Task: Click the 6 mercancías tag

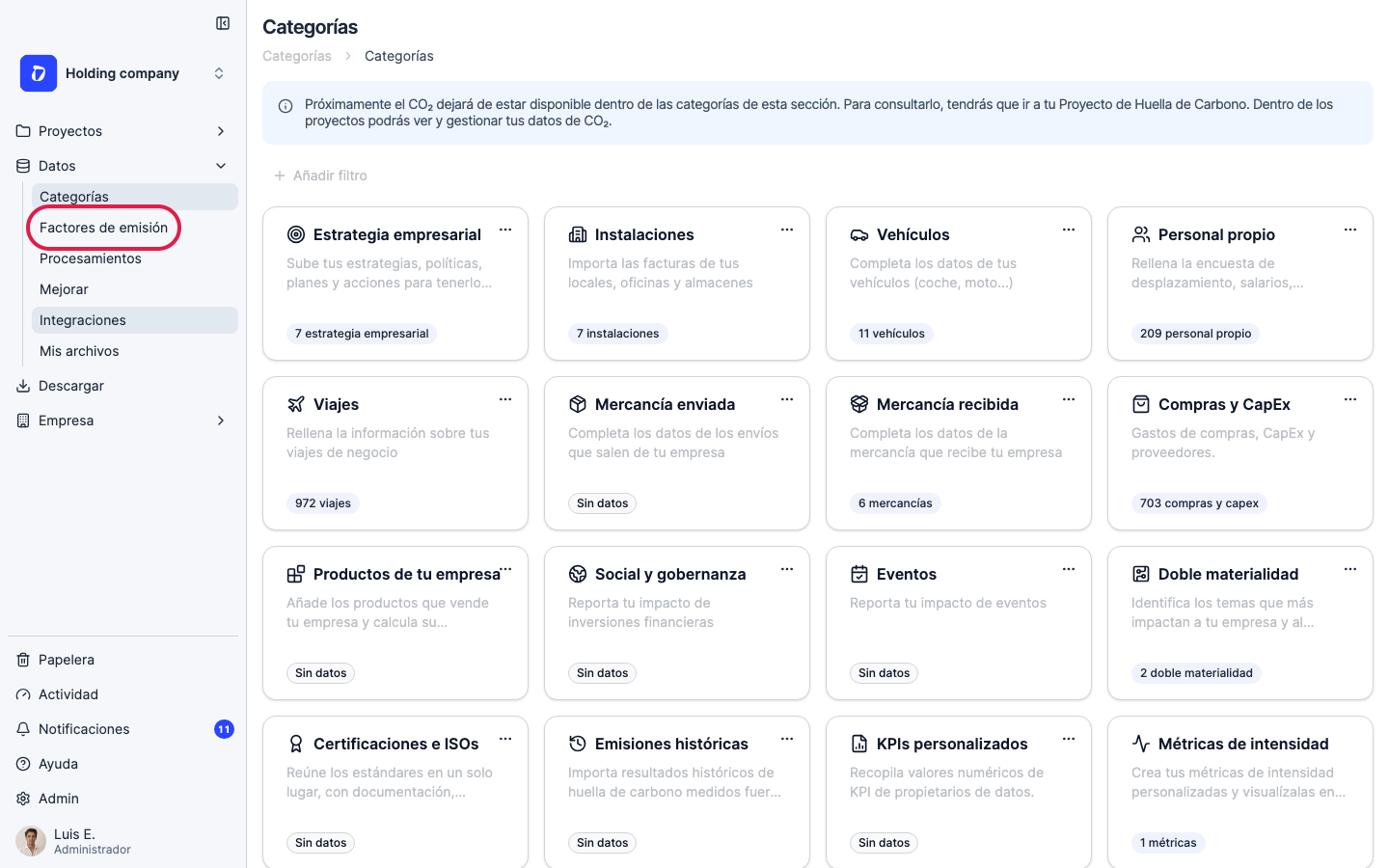Action: click(x=895, y=503)
